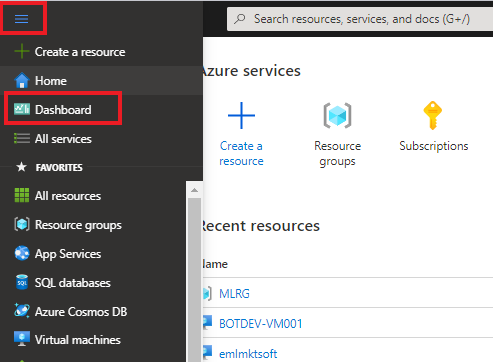The height and width of the screenshot is (362, 493).
Task: Click the App Services globe icon
Action: click(x=22, y=253)
